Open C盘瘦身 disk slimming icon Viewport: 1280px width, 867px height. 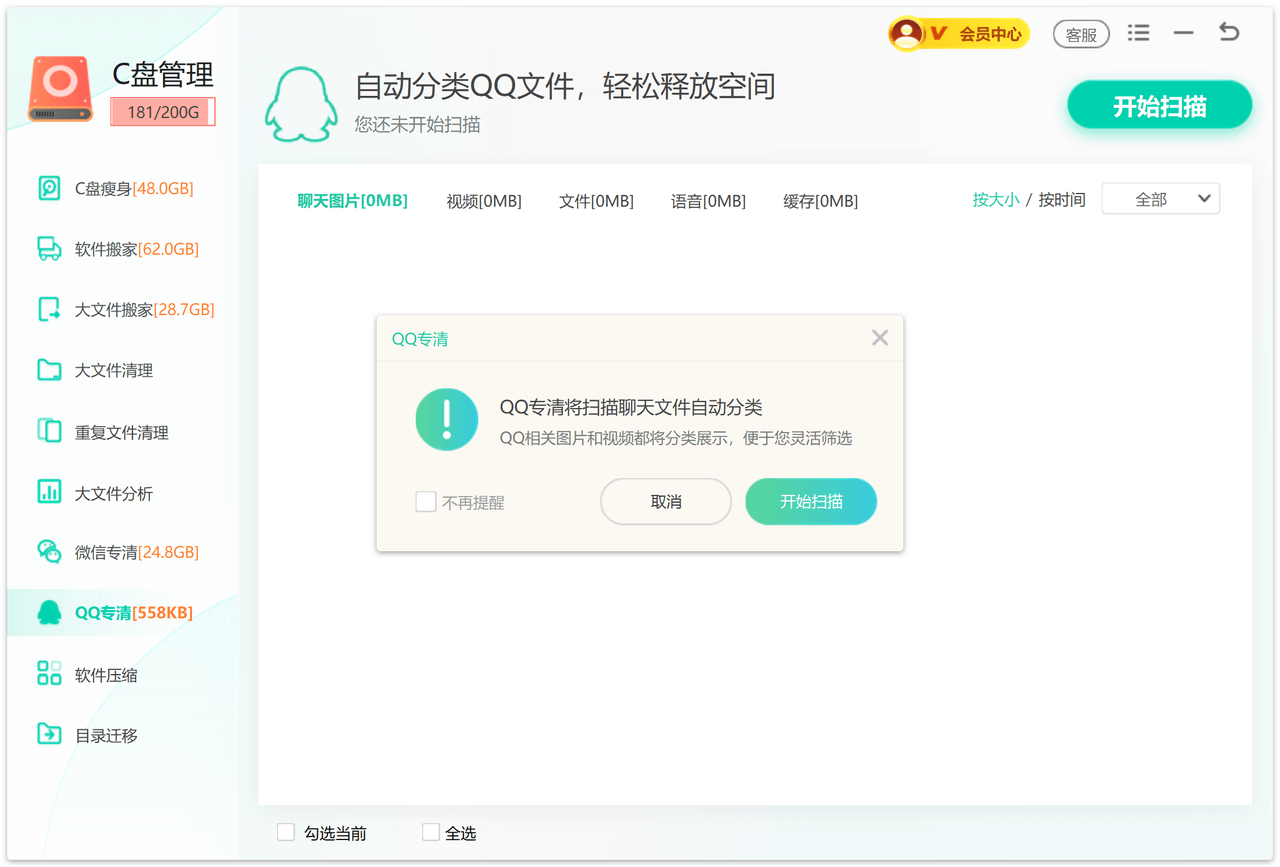tap(49, 188)
